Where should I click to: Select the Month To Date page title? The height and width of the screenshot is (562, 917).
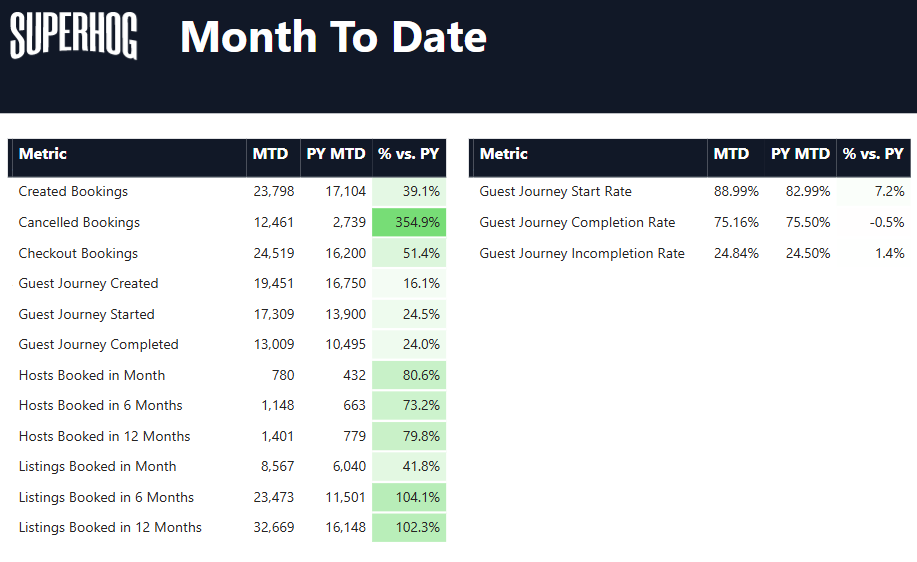click(333, 37)
